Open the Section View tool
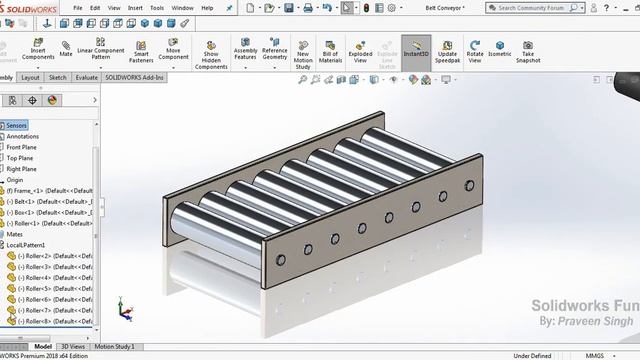 coord(341,80)
